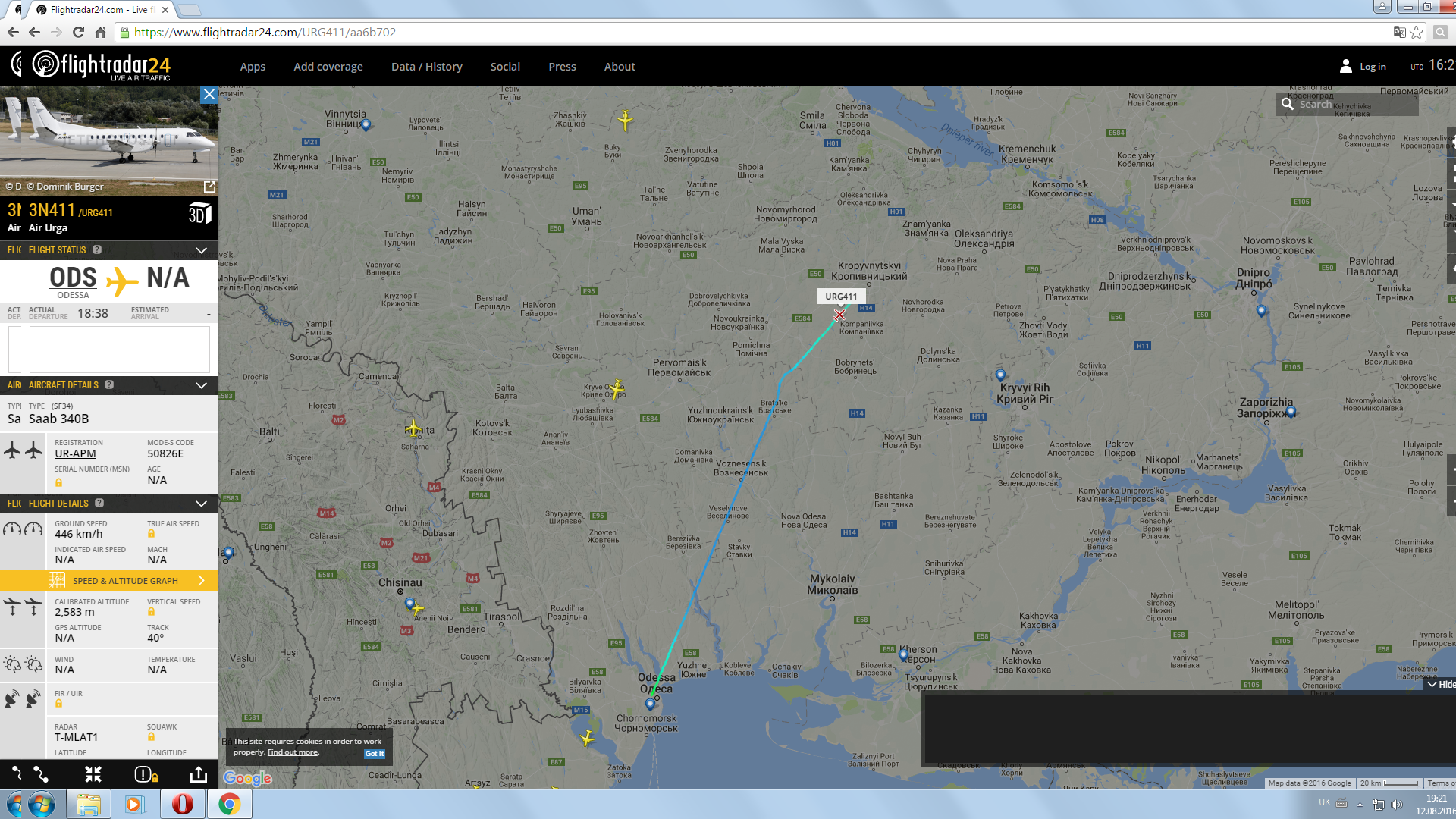Click the Flight Status help question mark
Viewport: 1456px width, 819px height.
click(x=97, y=249)
